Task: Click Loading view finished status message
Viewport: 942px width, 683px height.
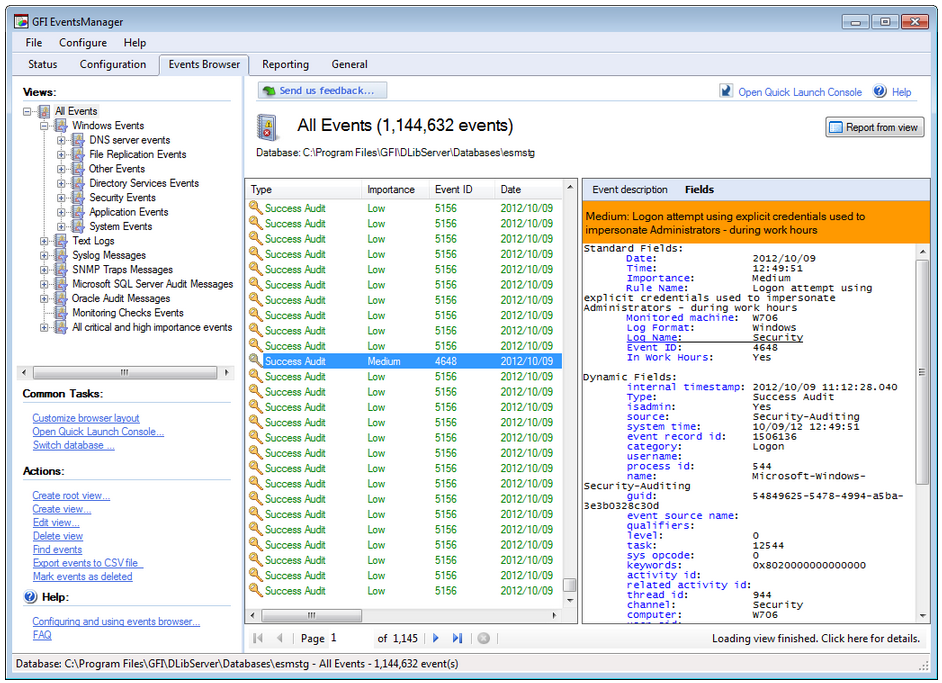Action: point(816,639)
